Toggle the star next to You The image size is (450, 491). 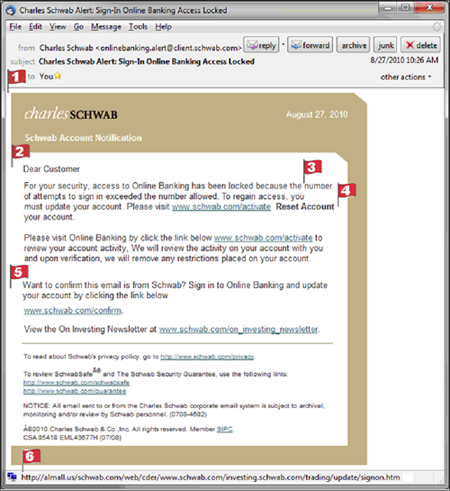click(58, 76)
